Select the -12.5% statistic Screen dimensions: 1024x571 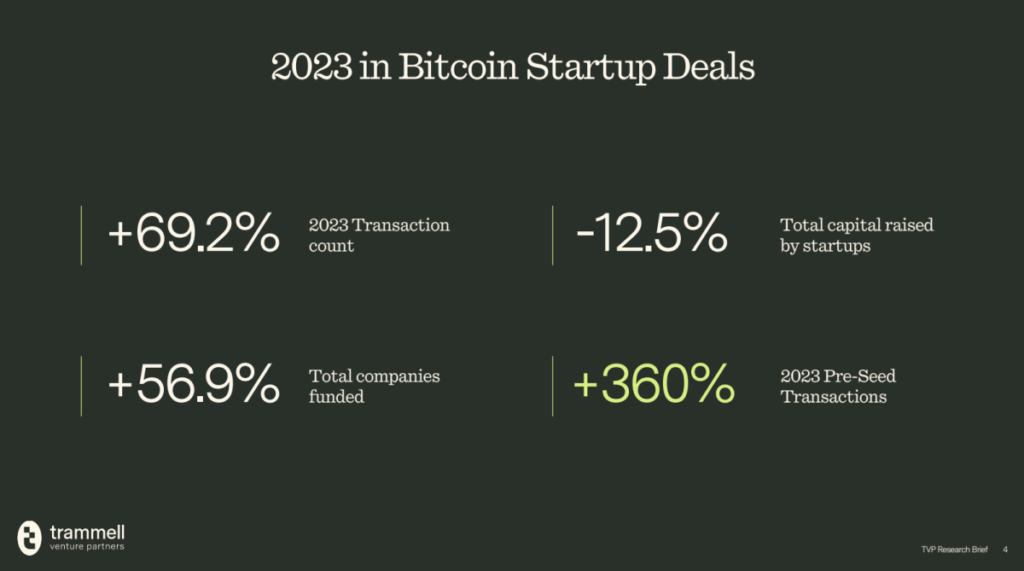coord(651,235)
